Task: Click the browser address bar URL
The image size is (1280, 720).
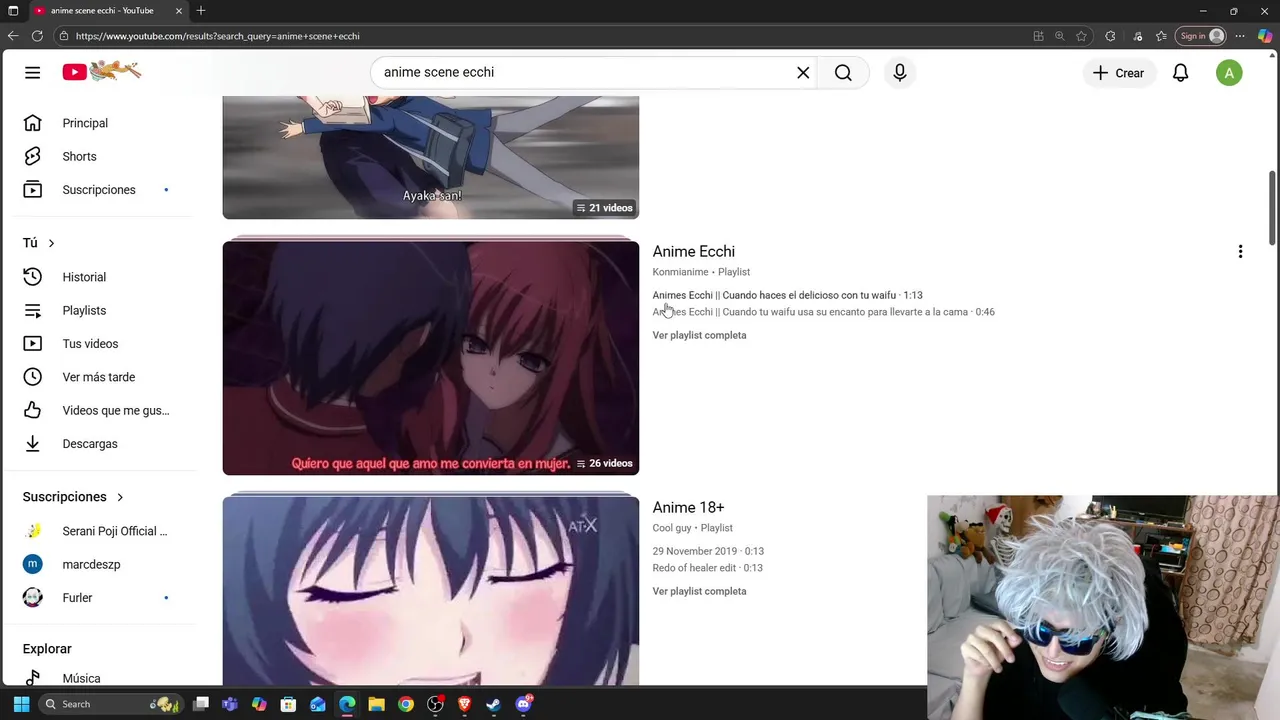Action: point(217,36)
